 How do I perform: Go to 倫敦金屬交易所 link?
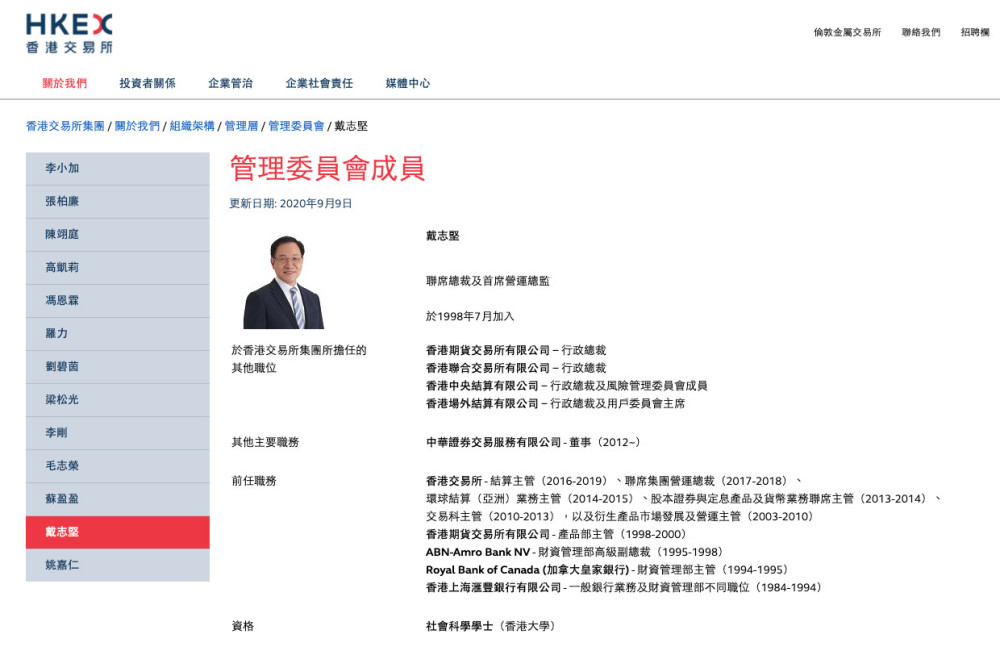847,32
